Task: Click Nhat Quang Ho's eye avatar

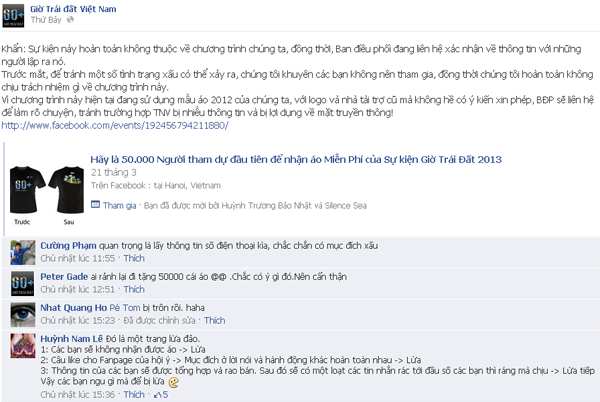Action: click(23, 314)
